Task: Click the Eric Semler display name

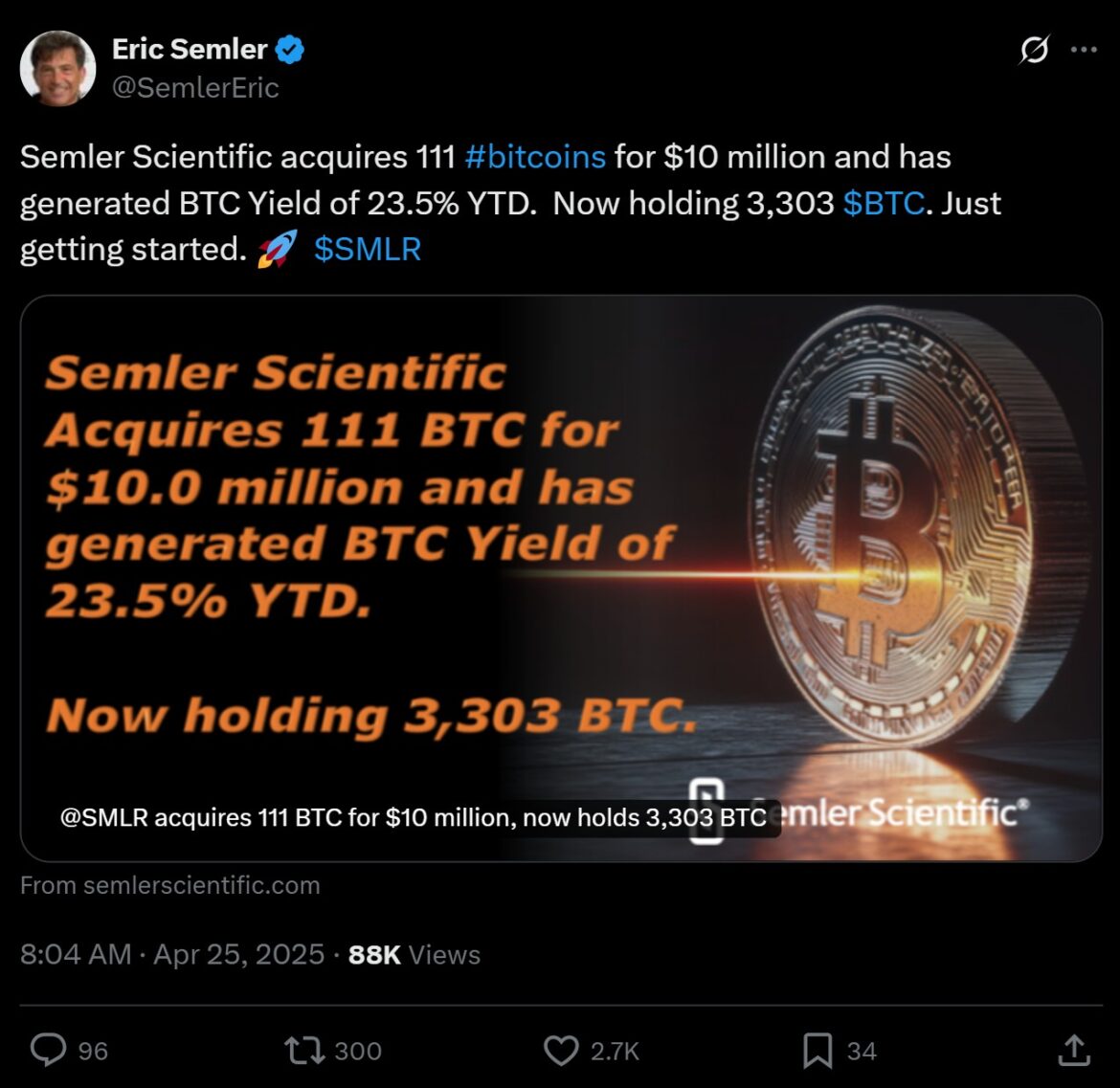Action: pyautogui.click(x=189, y=49)
